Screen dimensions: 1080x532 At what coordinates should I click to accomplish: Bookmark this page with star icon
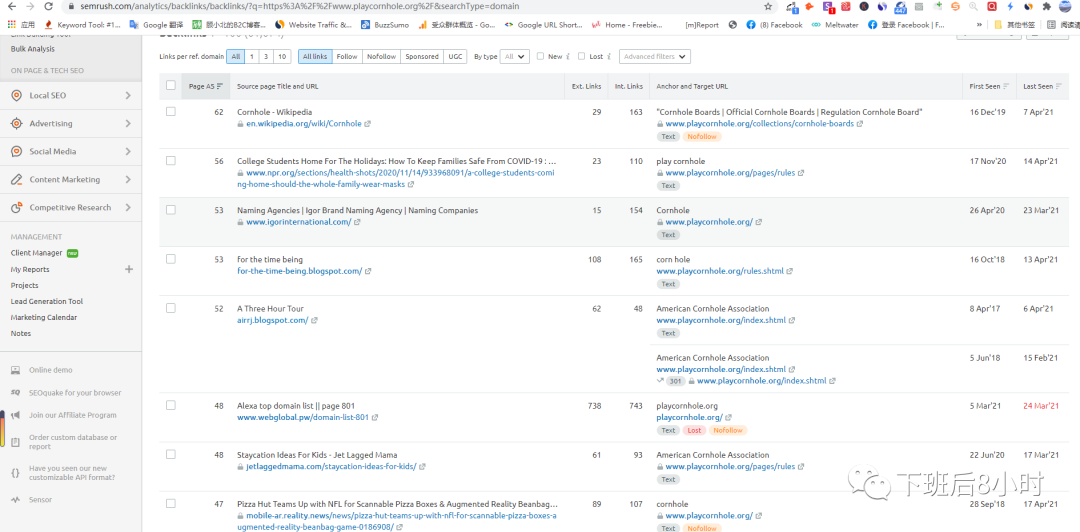[x=768, y=6]
